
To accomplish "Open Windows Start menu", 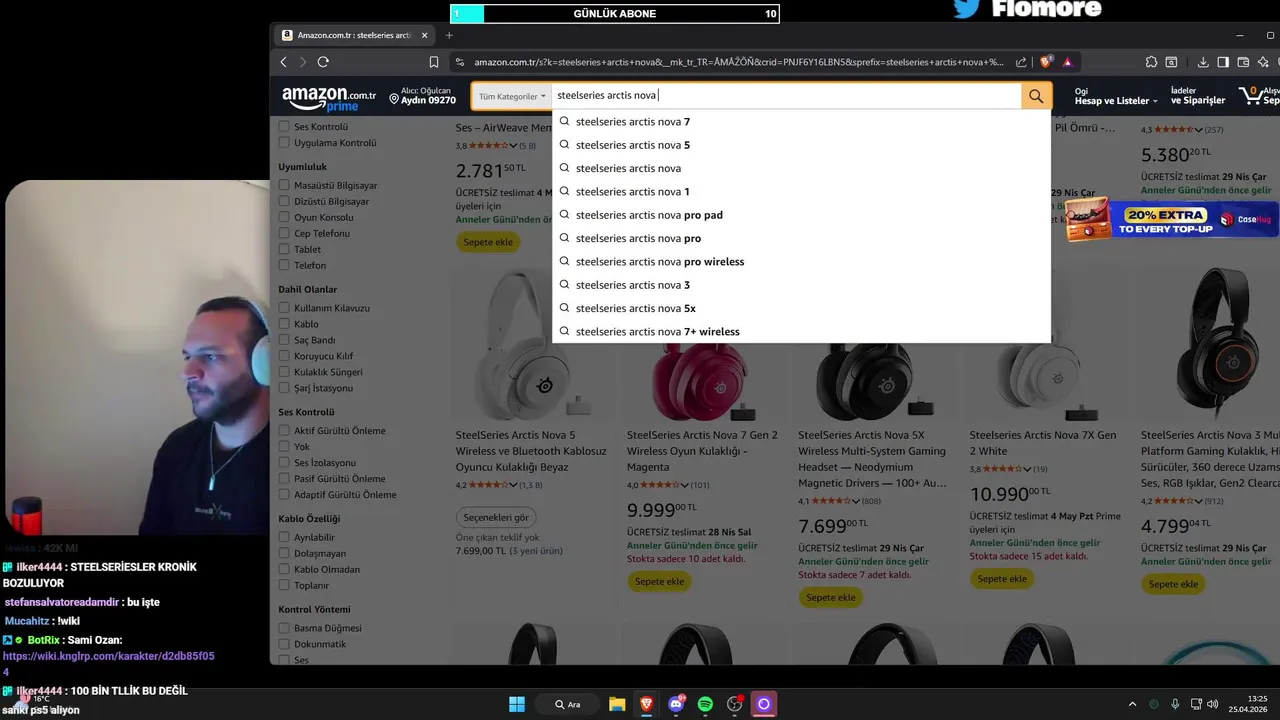I will pyautogui.click(x=517, y=704).
